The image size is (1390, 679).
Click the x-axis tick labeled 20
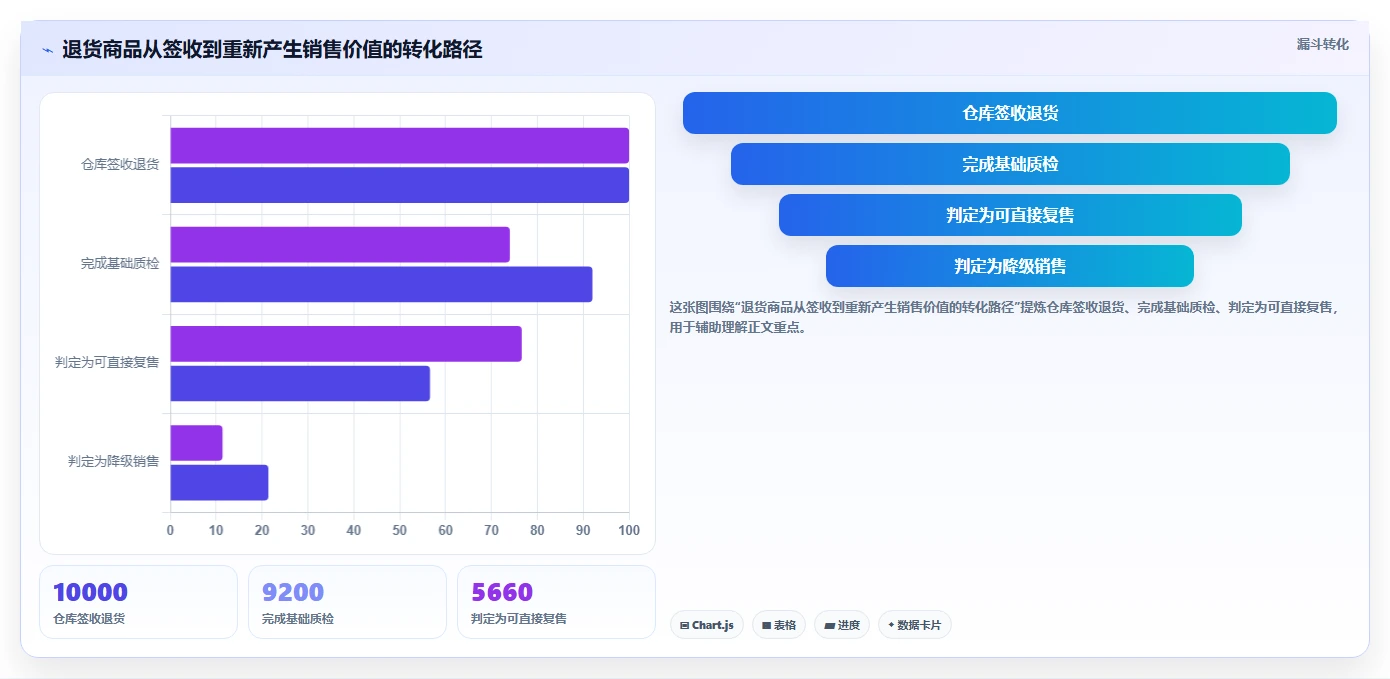point(262,530)
